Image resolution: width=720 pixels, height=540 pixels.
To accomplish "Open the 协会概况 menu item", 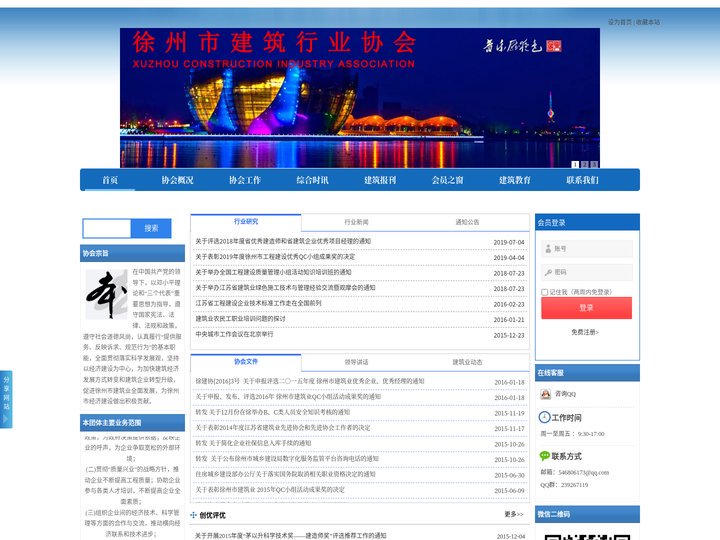I will [x=177, y=180].
